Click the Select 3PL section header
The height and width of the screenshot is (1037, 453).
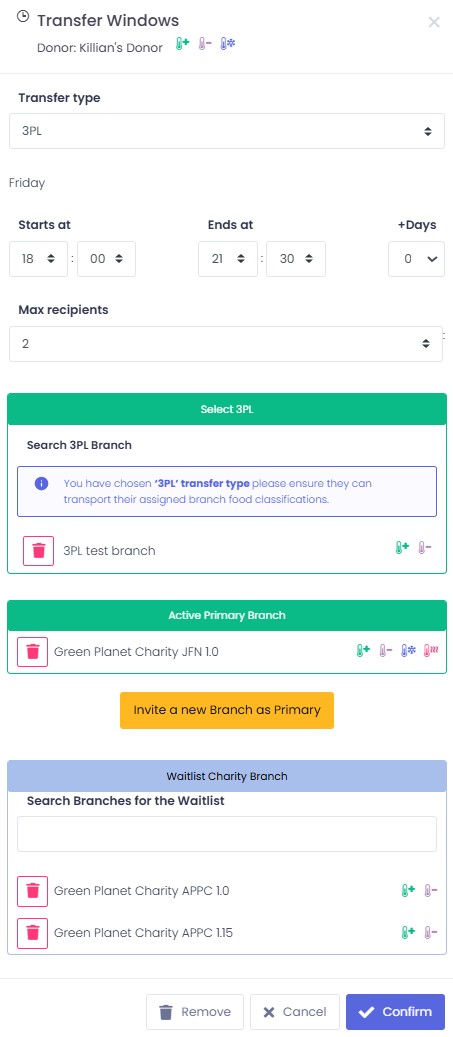(227, 409)
